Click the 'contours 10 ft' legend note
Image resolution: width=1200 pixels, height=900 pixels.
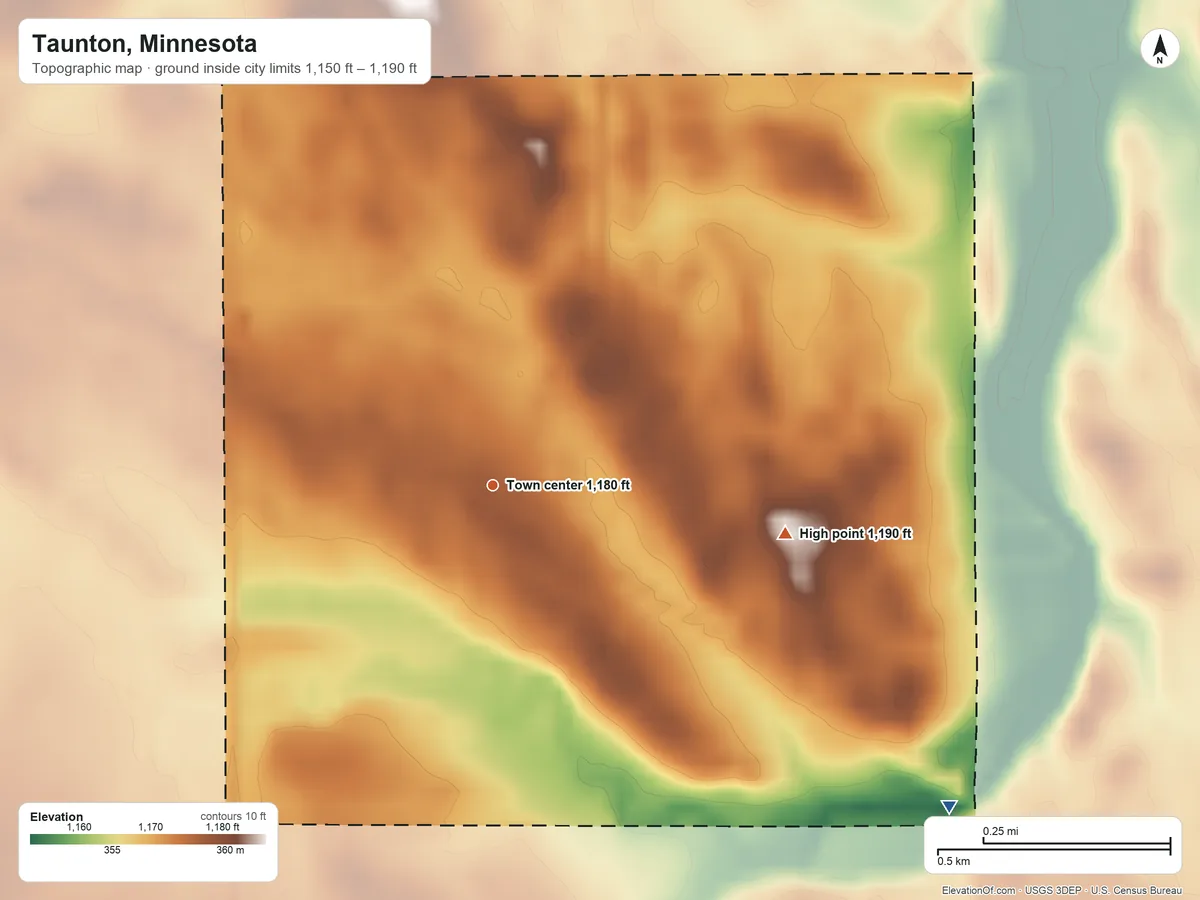234,816
